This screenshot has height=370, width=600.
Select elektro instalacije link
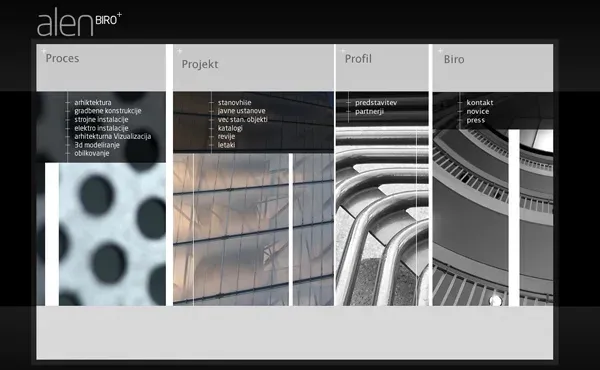pos(101,128)
